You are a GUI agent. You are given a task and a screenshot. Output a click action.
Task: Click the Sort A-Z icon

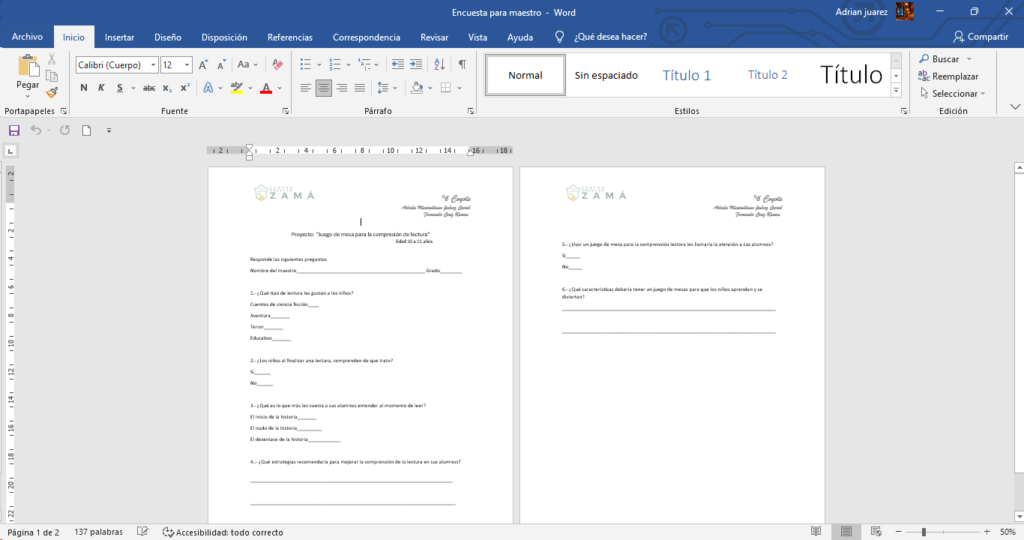440,65
